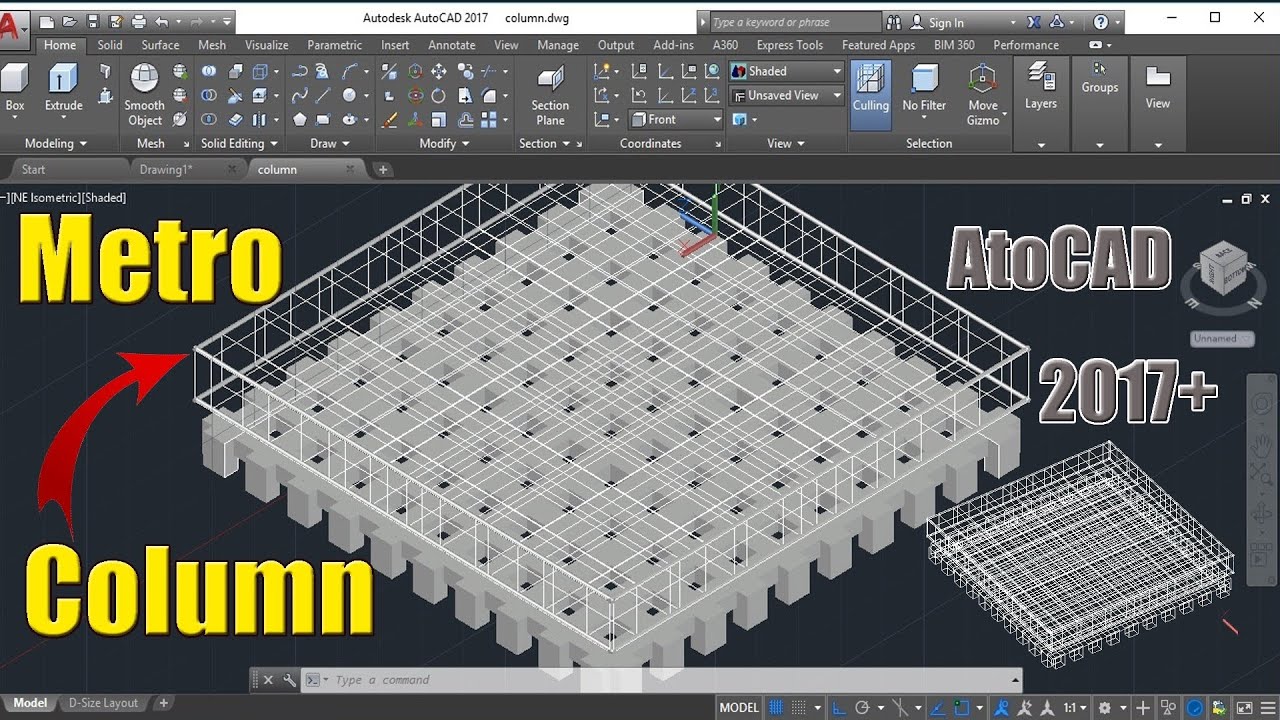The width and height of the screenshot is (1280, 720).
Task: Expand the Modeling panel
Action: [55, 143]
